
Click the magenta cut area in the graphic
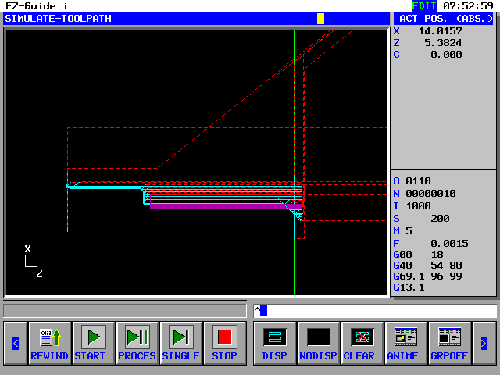pos(226,207)
